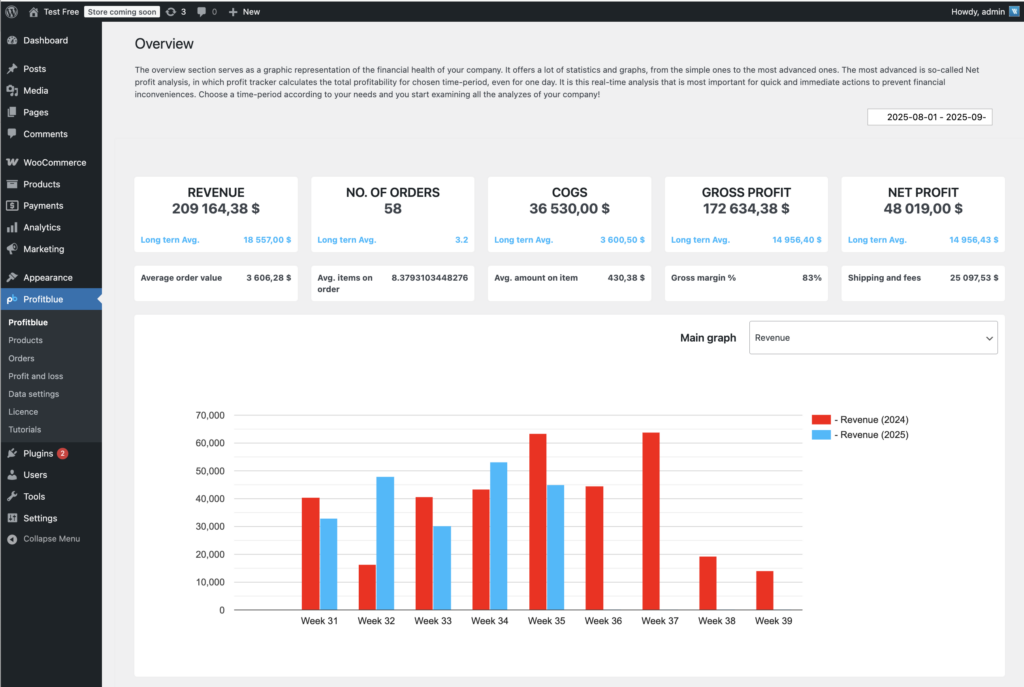Image resolution: width=1024 pixels, height=687 pixels.
Task: Click the Store coming soon badge
Action: pyautogui.click(x=121, y=11)
